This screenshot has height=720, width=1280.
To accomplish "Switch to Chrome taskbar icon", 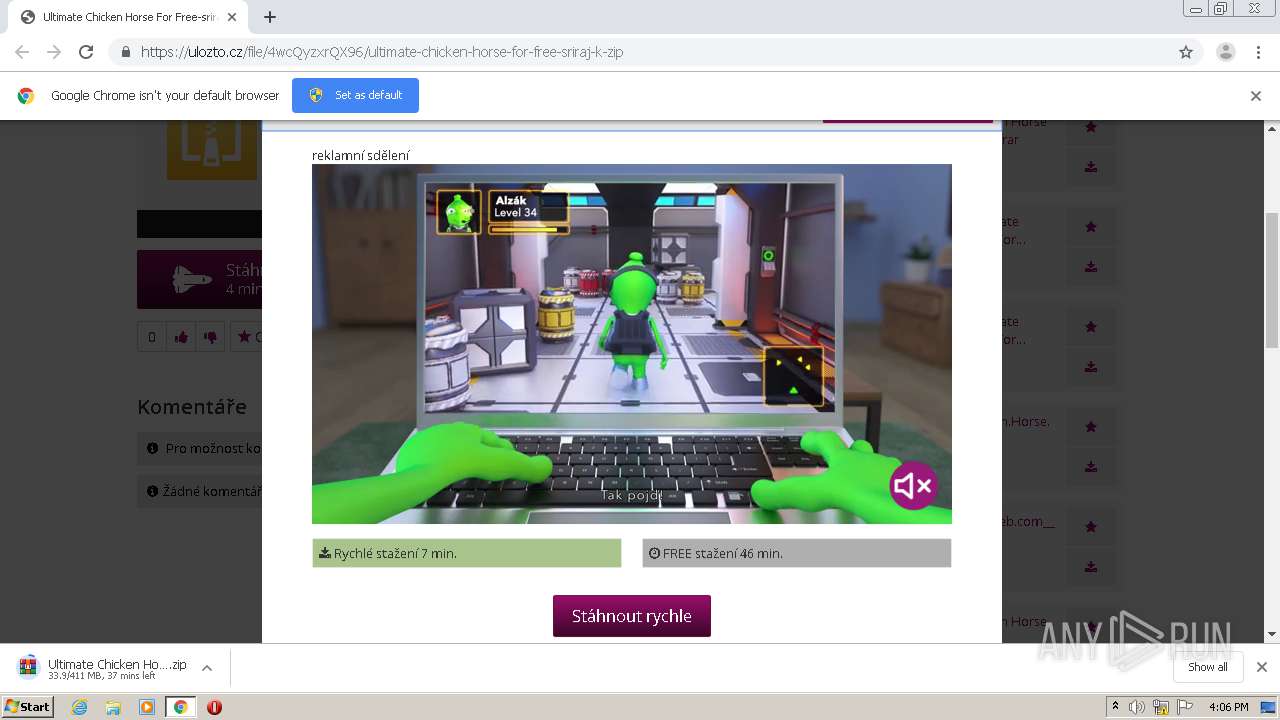I will coord(180,707).
